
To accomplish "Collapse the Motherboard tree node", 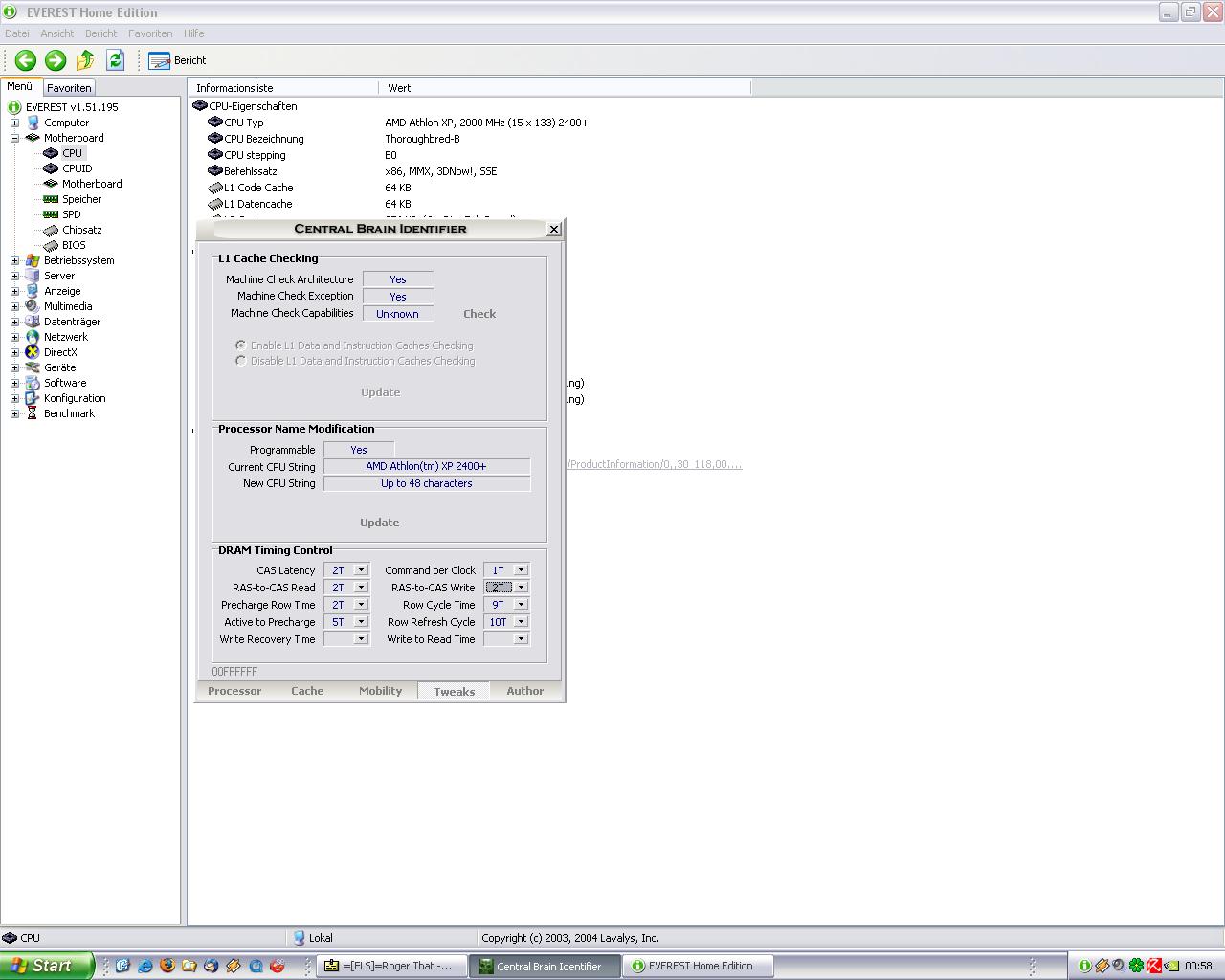I will click(x=14, y=138).
